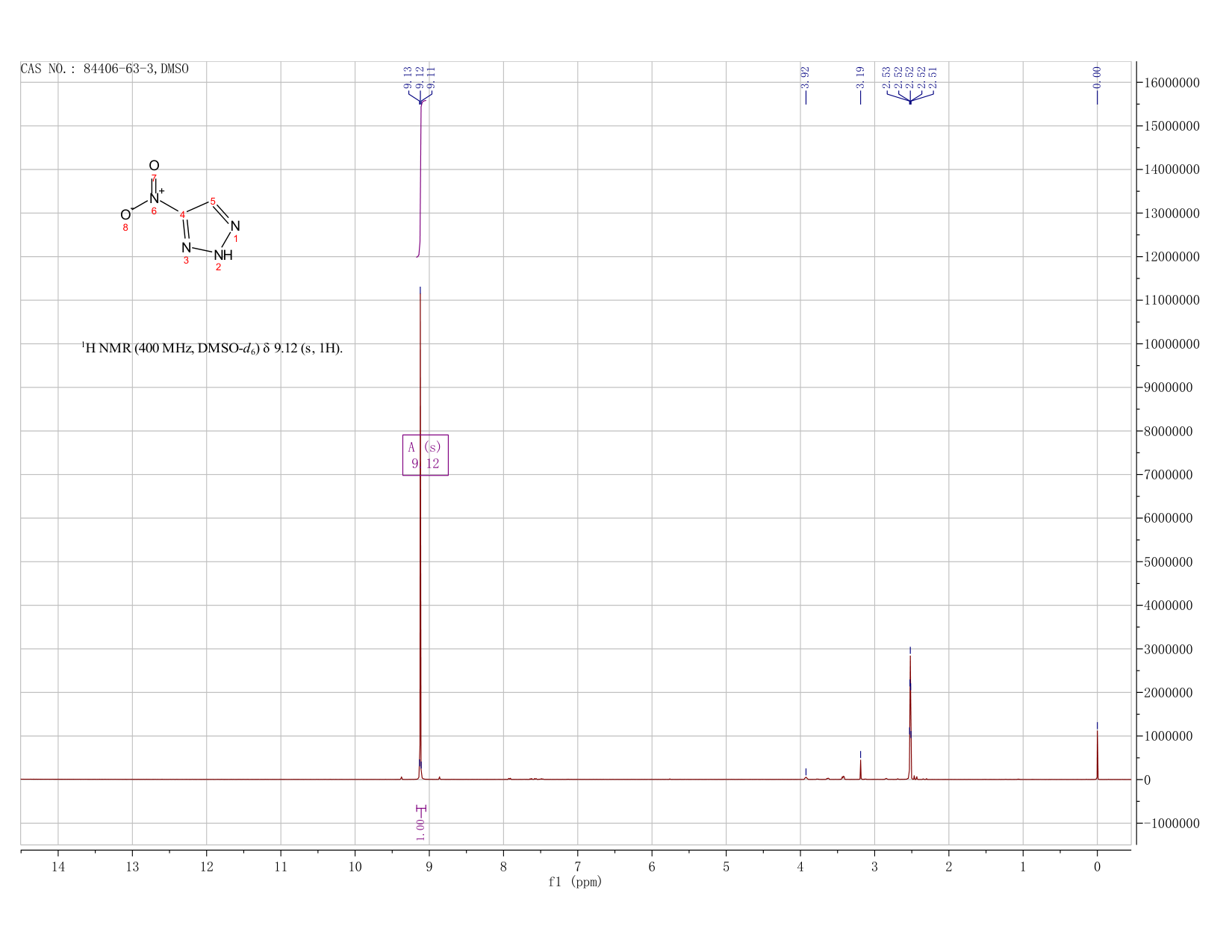Viewport: 1232px width, 952px height.
Task: Select the 3.19 peak label
Action: click(x=860, y=77)
